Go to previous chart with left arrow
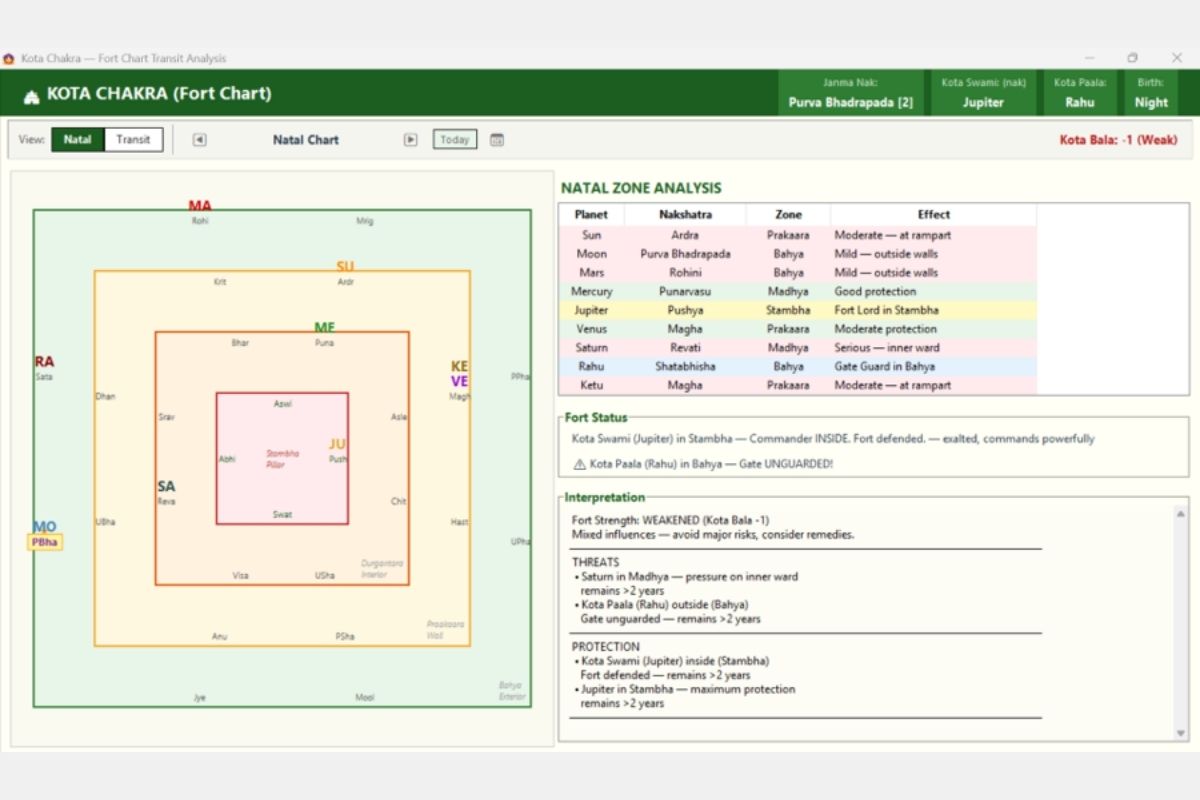The width and height of the screenshot is (1200, 800). (x=200, y=140)
